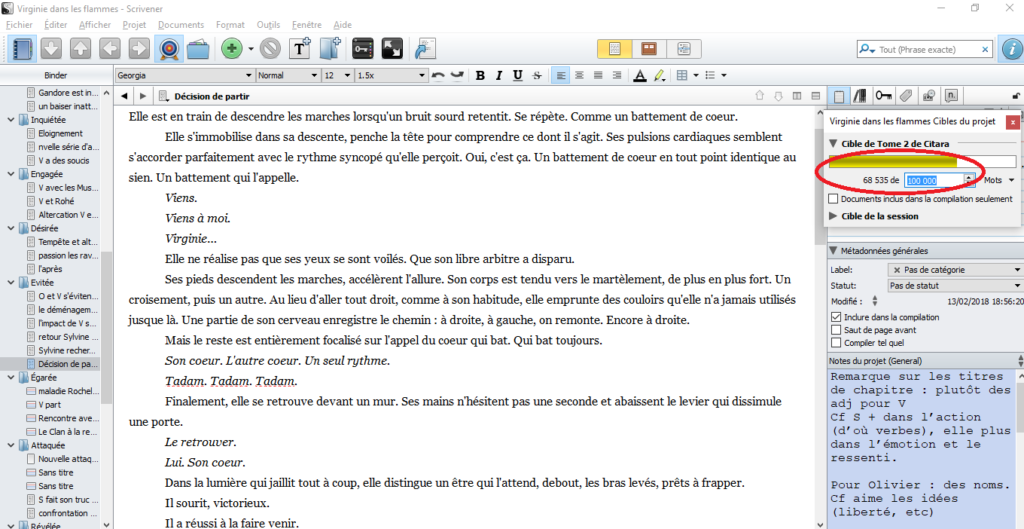Uncheck Inclure dans la compilation
The width and height of the screenshot is (1024, 529).
tap(836, 317)
